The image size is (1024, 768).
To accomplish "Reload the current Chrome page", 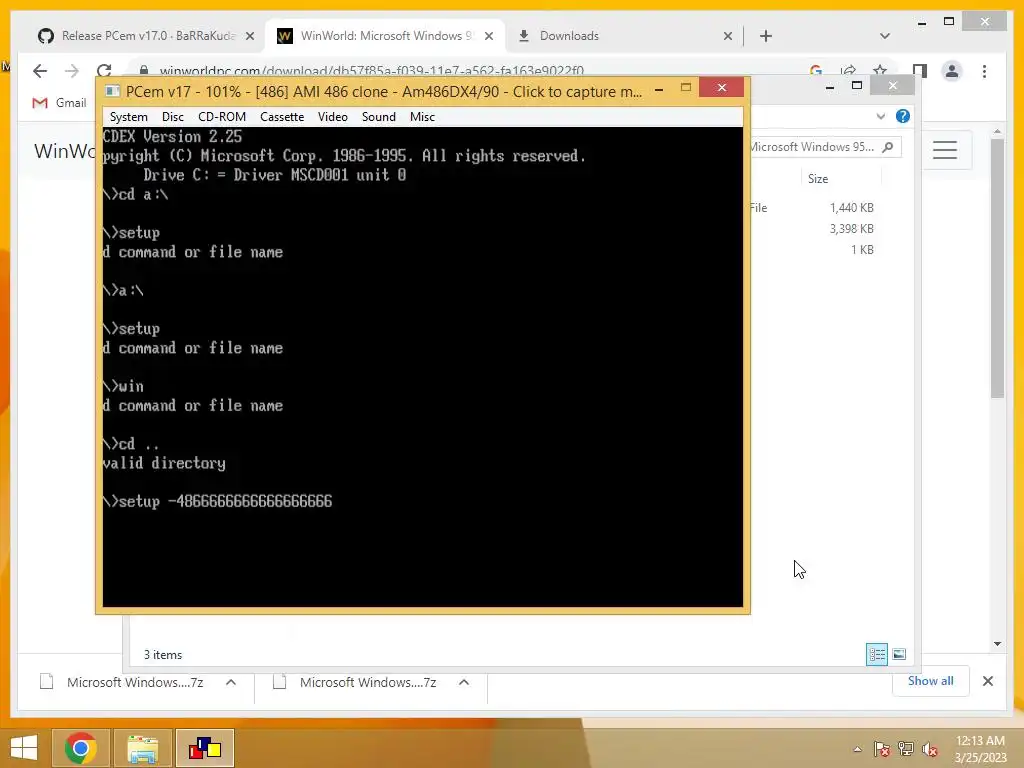I will 104,71.
